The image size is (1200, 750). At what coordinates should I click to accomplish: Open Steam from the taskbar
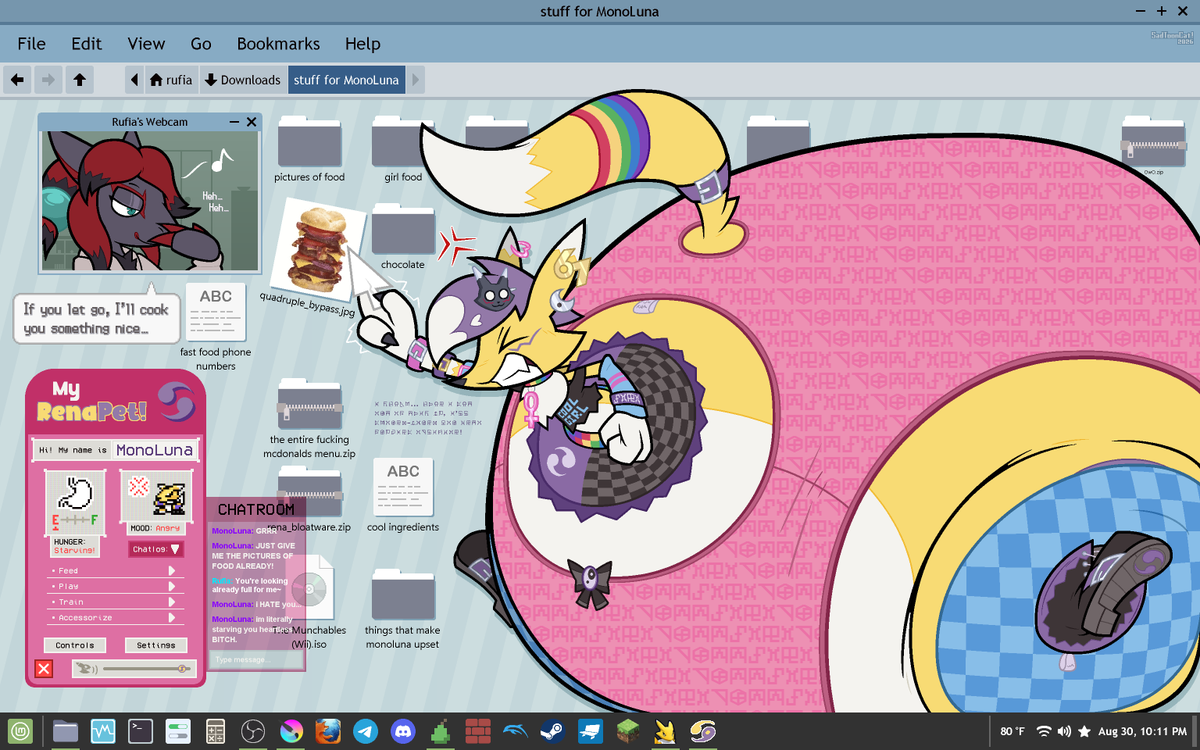pyautogui.click(x=552, y=731)
